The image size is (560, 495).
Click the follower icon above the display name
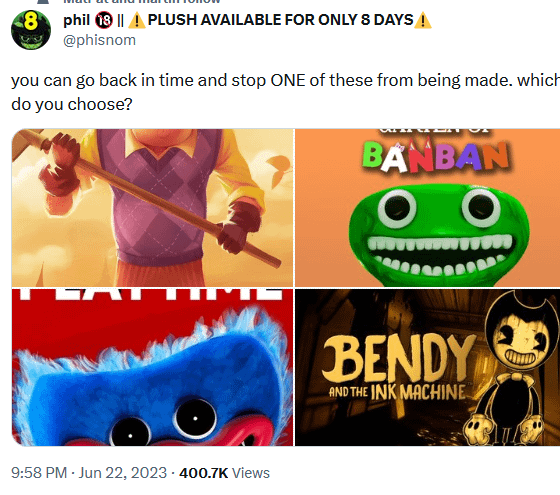click(43, 2)
